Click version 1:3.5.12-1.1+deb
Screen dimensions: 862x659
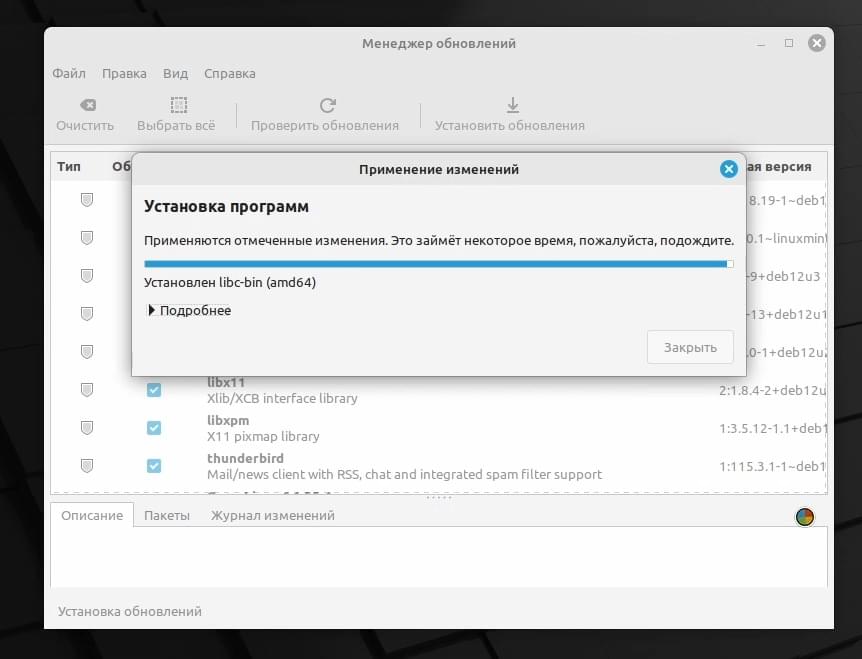coord(772,428)
